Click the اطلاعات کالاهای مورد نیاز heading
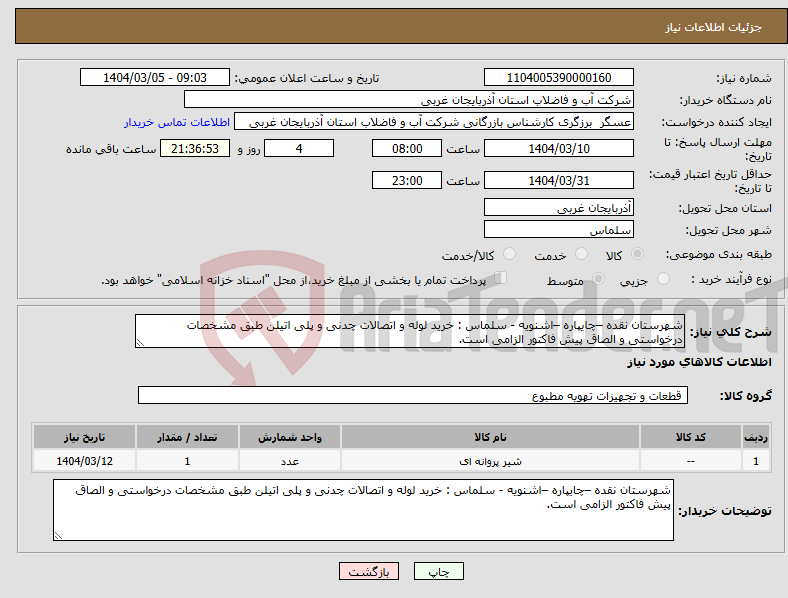Viewport: 788px width, 598px height. click(x=699, y=362)
